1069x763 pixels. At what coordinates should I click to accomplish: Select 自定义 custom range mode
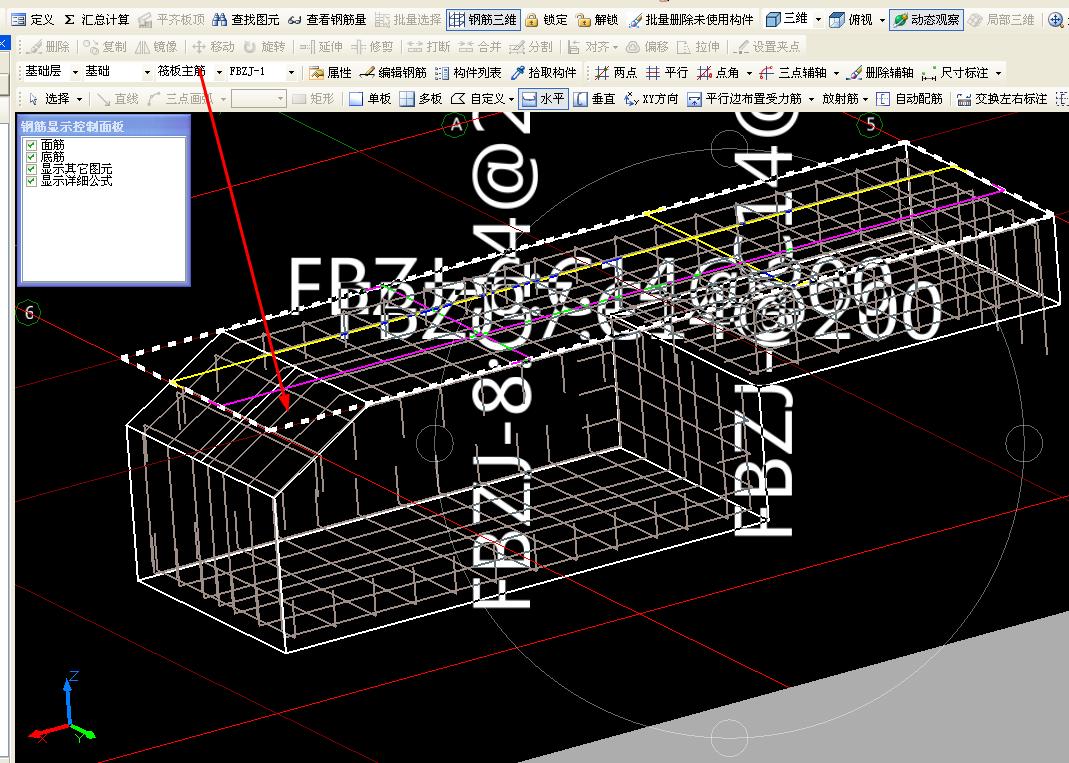(x=478, y=99)
